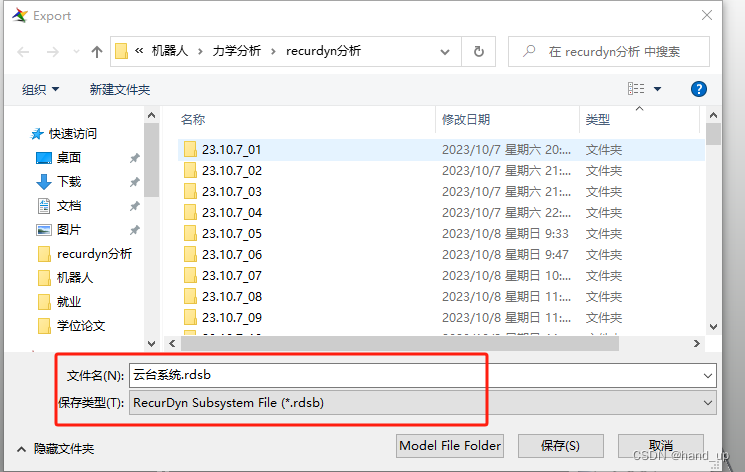Image resolution: width=745 pixels, height=472 pixels.
Task: Click the 文件名 input field
Action: (422, 375)
